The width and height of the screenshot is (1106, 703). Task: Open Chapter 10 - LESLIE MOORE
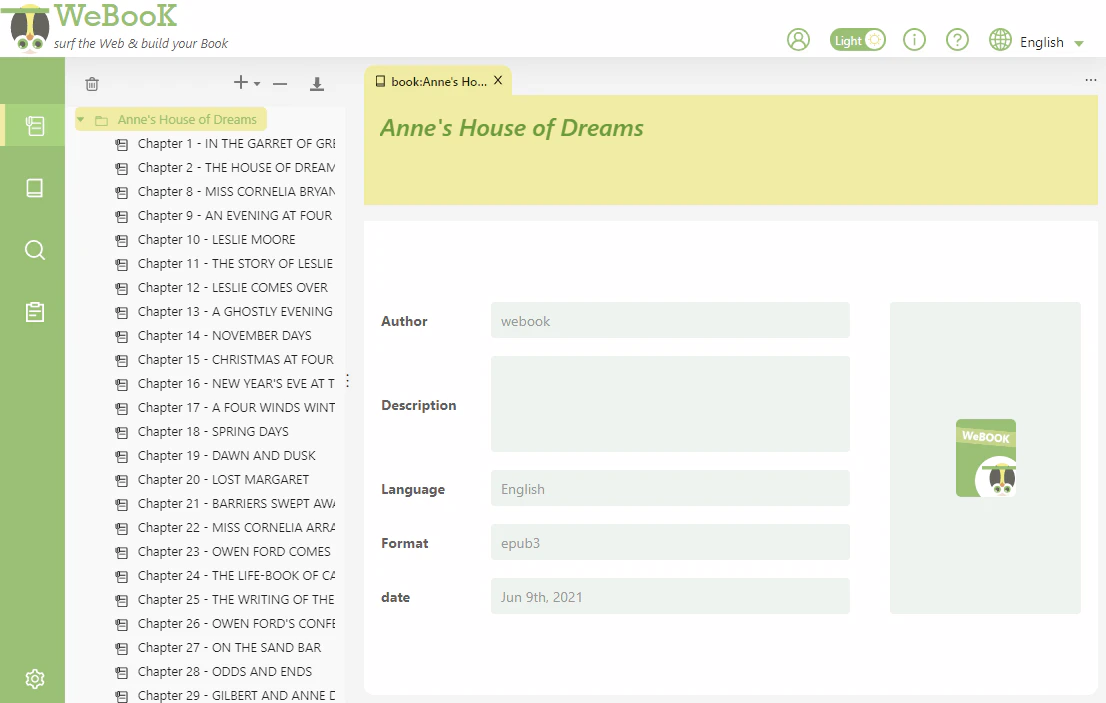click(x=216, y=240)
